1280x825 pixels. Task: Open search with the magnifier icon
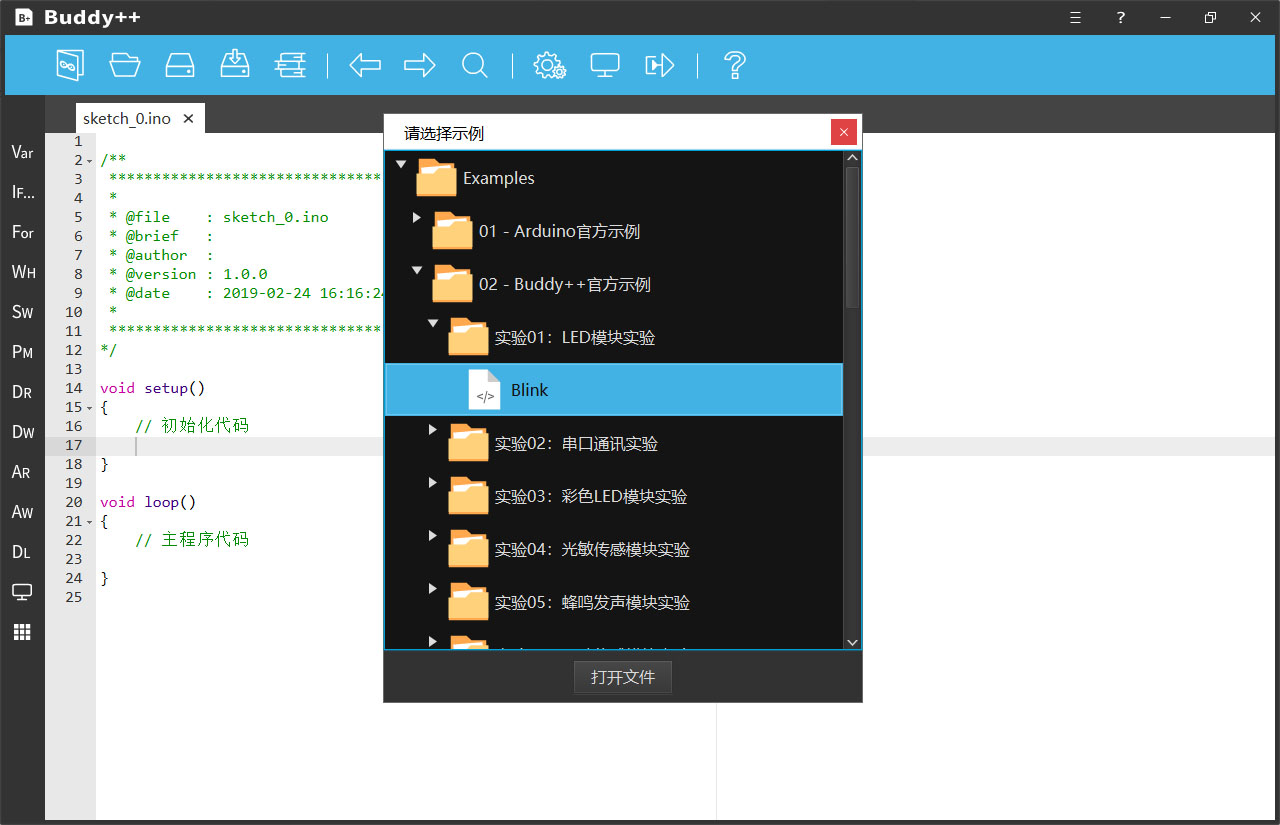pos(475,65)
